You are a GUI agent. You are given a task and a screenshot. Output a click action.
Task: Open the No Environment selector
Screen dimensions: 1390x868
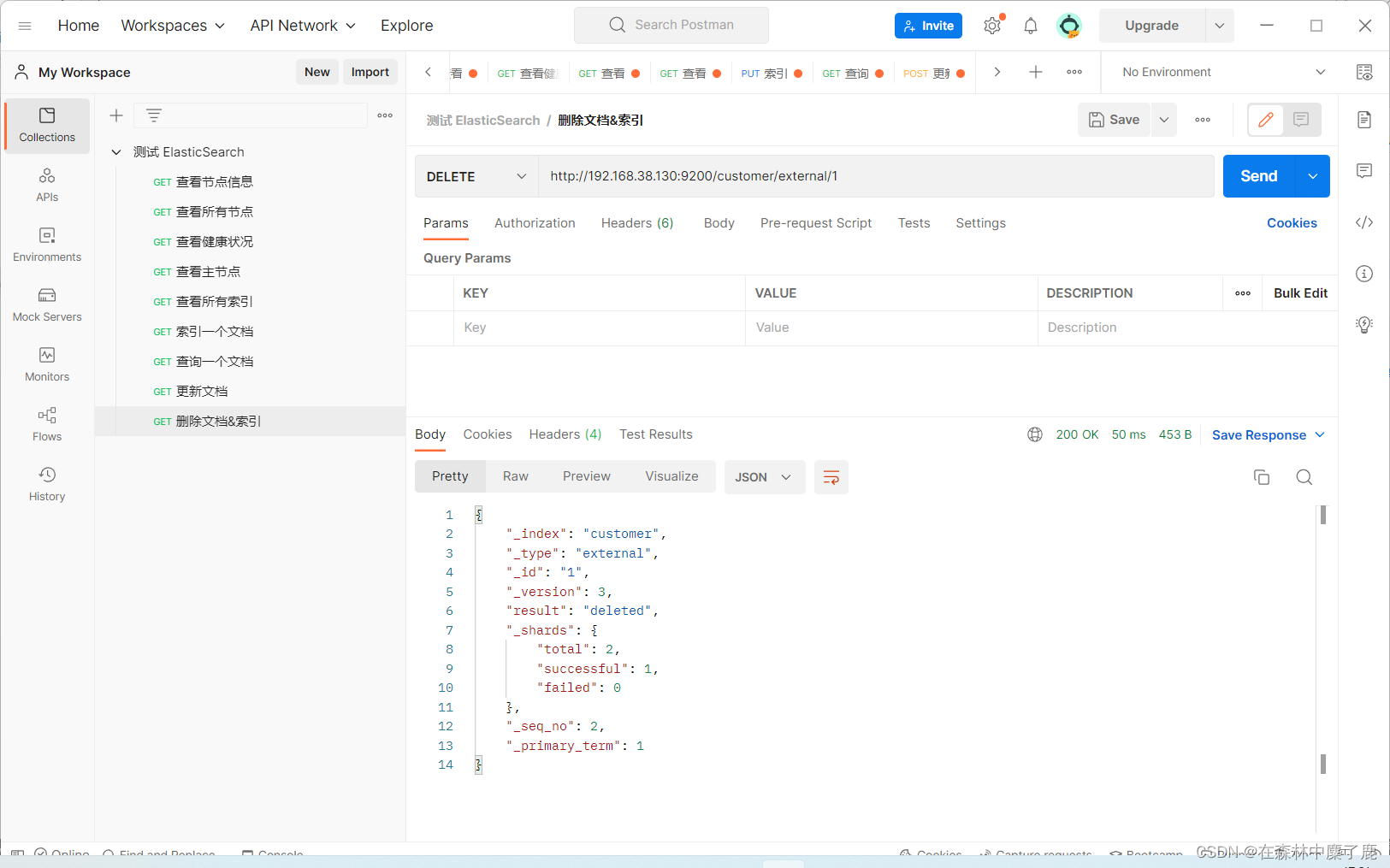(x=1224, y=72)
